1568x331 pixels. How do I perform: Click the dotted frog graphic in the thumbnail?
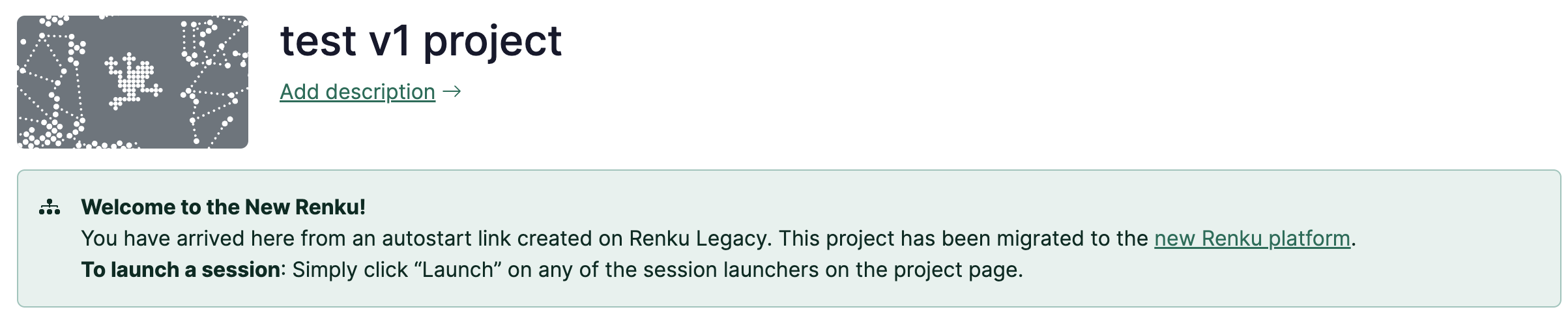coord(134,81)
